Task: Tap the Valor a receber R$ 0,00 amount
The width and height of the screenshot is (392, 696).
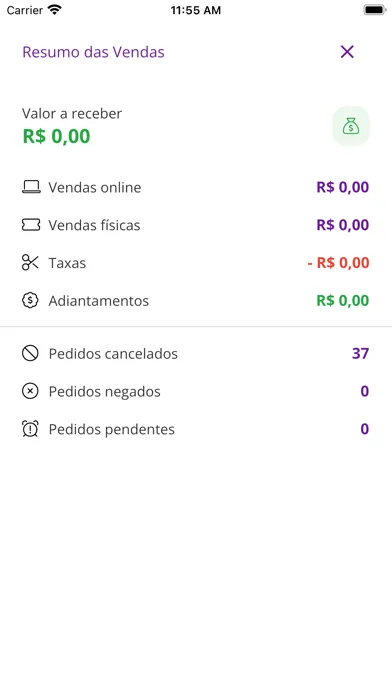Action: (x=56, y=136)
